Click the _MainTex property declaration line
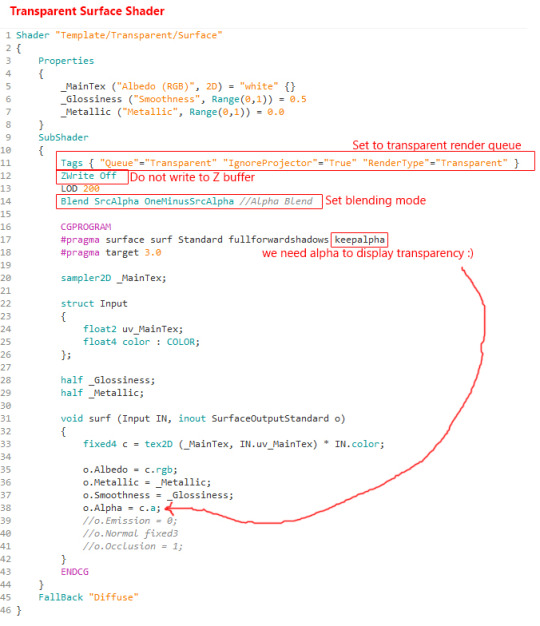Viewport: 540px width, 626px height. pyautogui.click(x=178, y=86)
